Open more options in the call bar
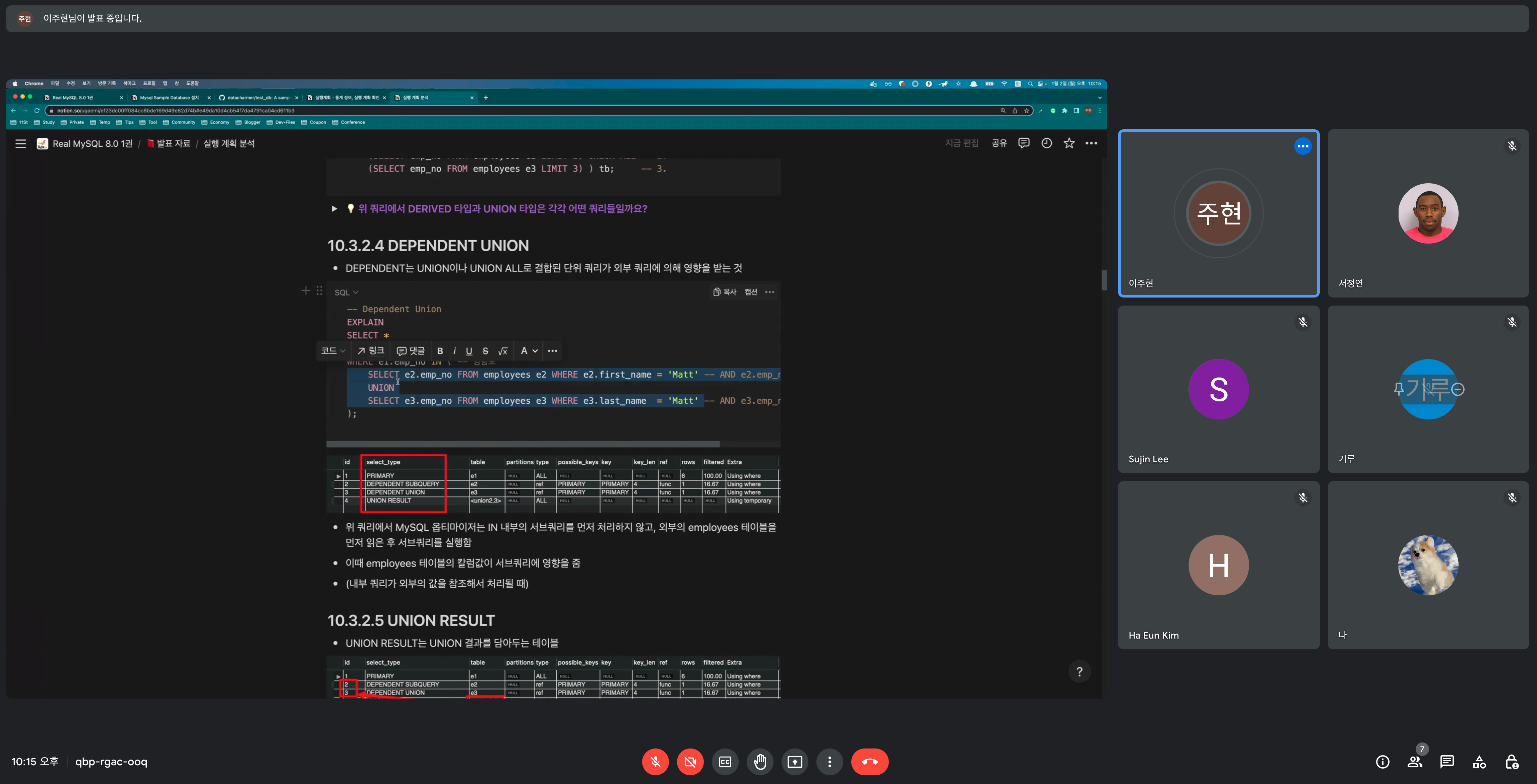The width and height of the screenshot is (1537, 784). point(829,761)
